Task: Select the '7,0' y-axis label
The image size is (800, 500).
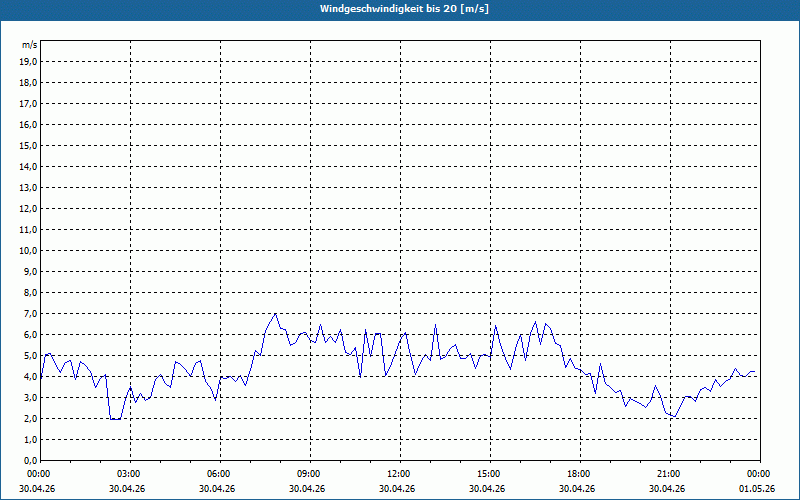Action: tap(31, 313)
